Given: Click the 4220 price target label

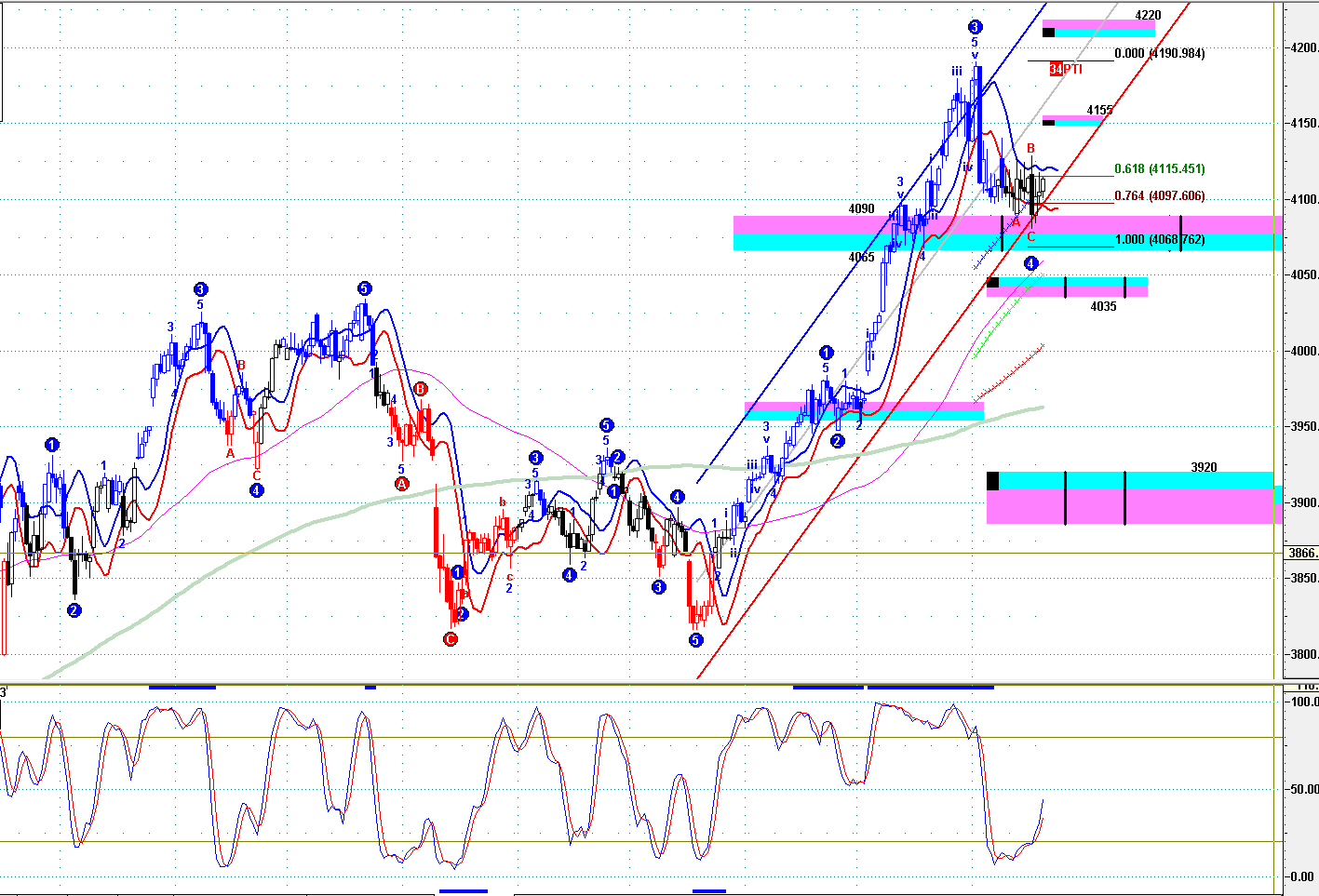Looking at the screenshot, I should pos(1148,16).
